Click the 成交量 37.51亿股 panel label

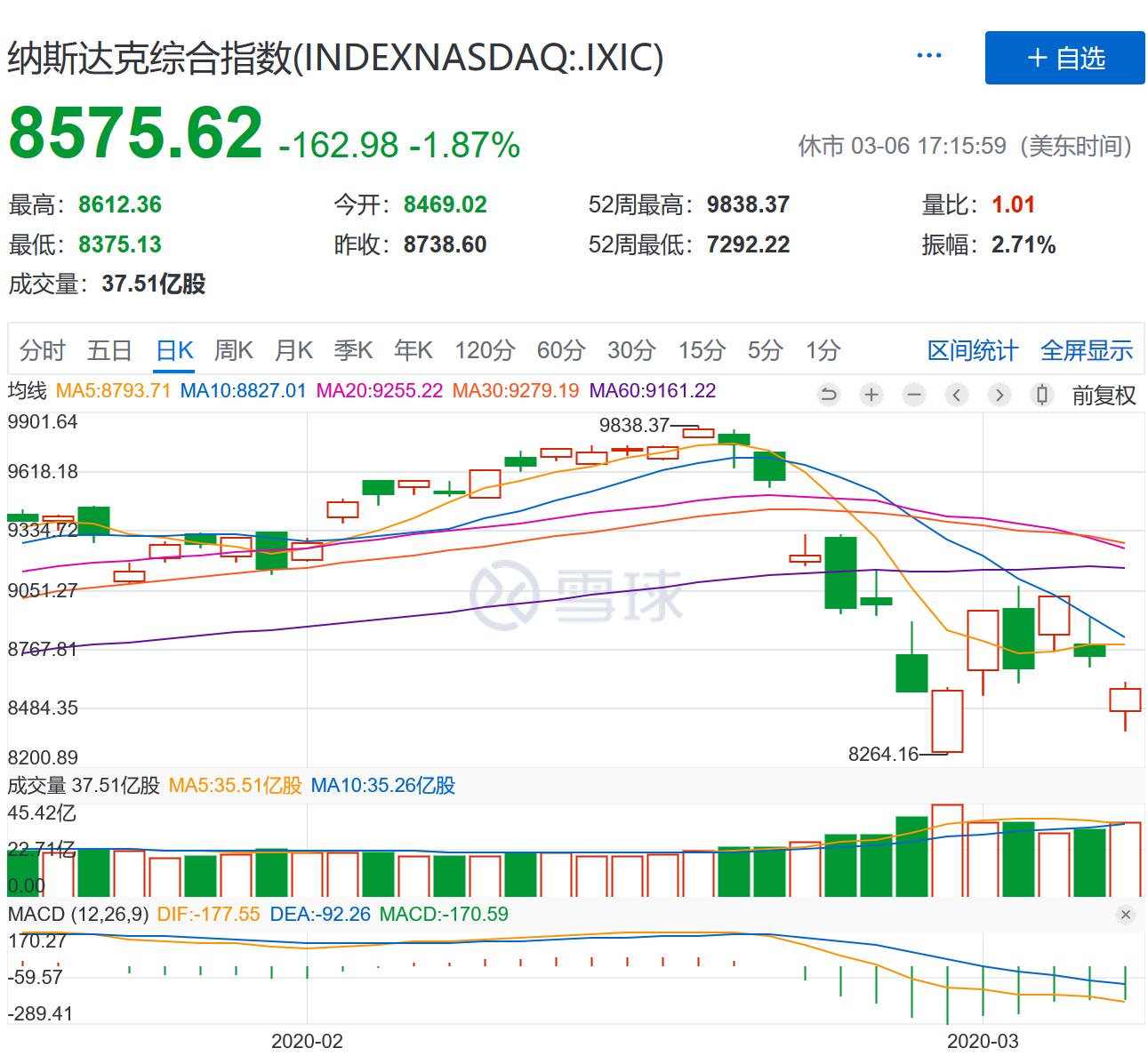(84, 786)
